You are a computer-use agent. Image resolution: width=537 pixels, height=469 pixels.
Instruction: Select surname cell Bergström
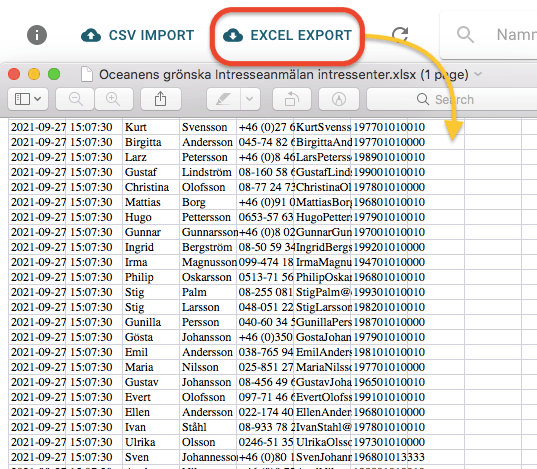pos(208,247)
